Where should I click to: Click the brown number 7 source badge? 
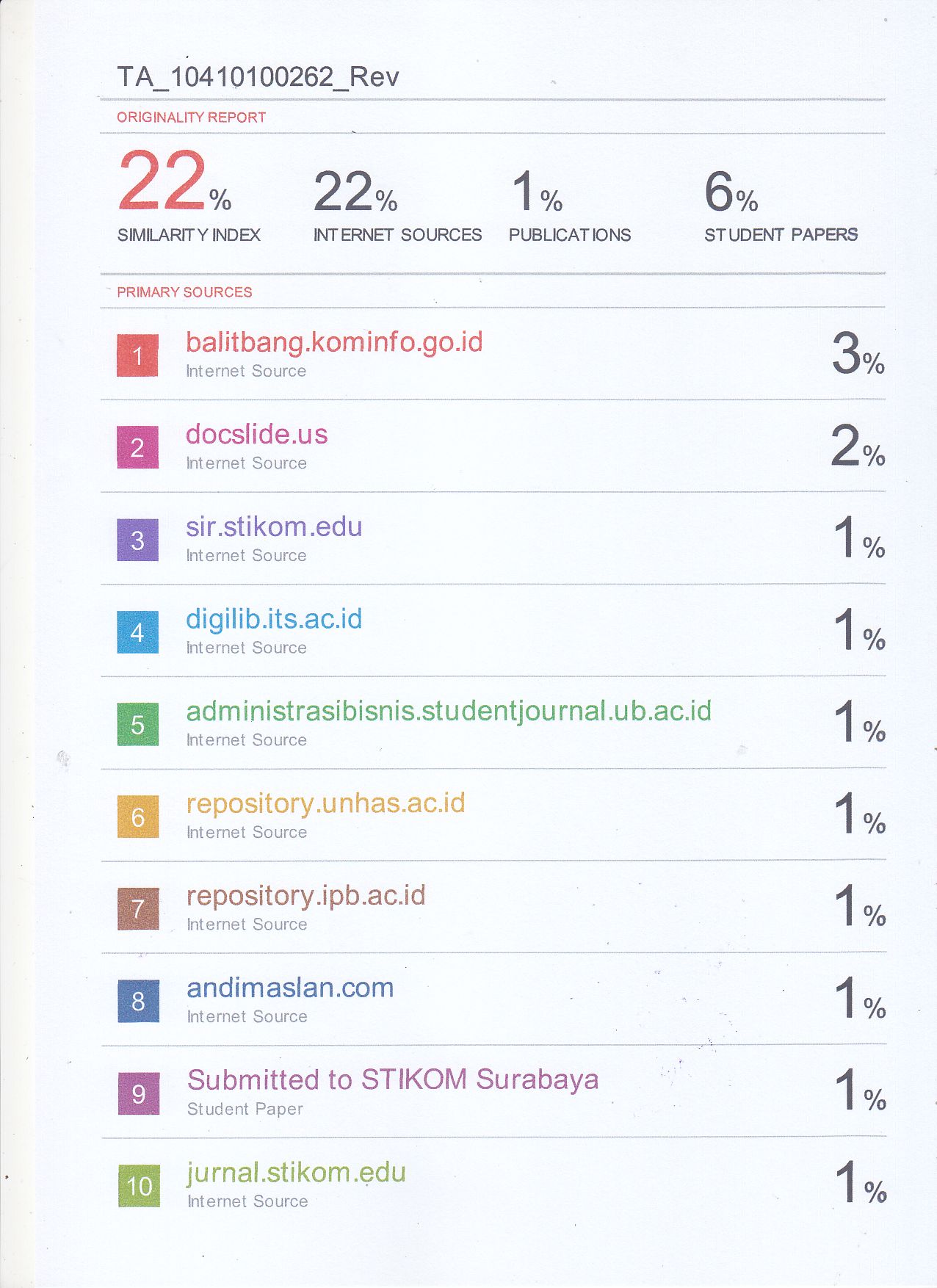[138, 909]
